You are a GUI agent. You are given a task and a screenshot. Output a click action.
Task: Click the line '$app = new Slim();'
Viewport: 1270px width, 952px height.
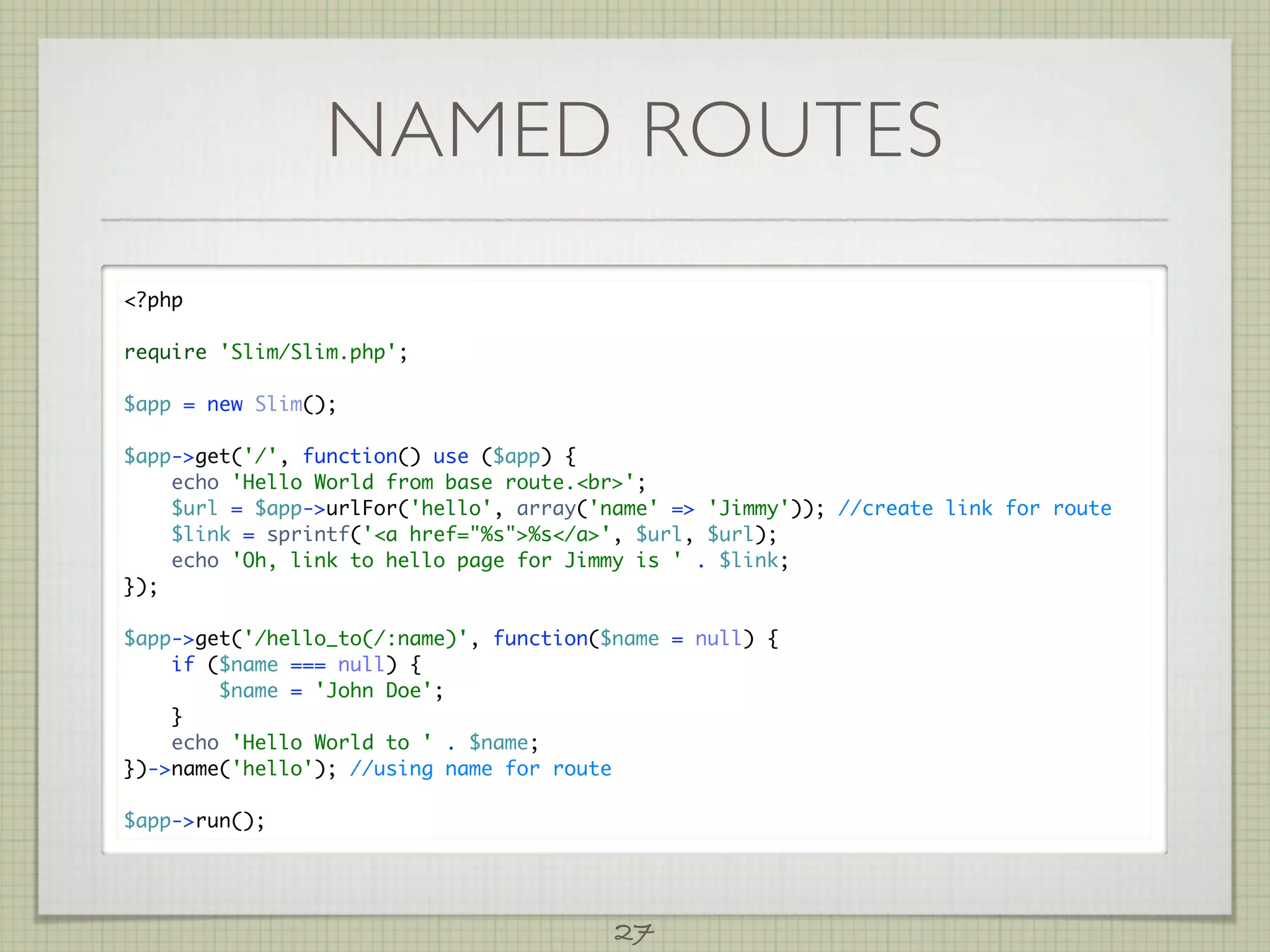pyautogui.click(x=230, y=404)
